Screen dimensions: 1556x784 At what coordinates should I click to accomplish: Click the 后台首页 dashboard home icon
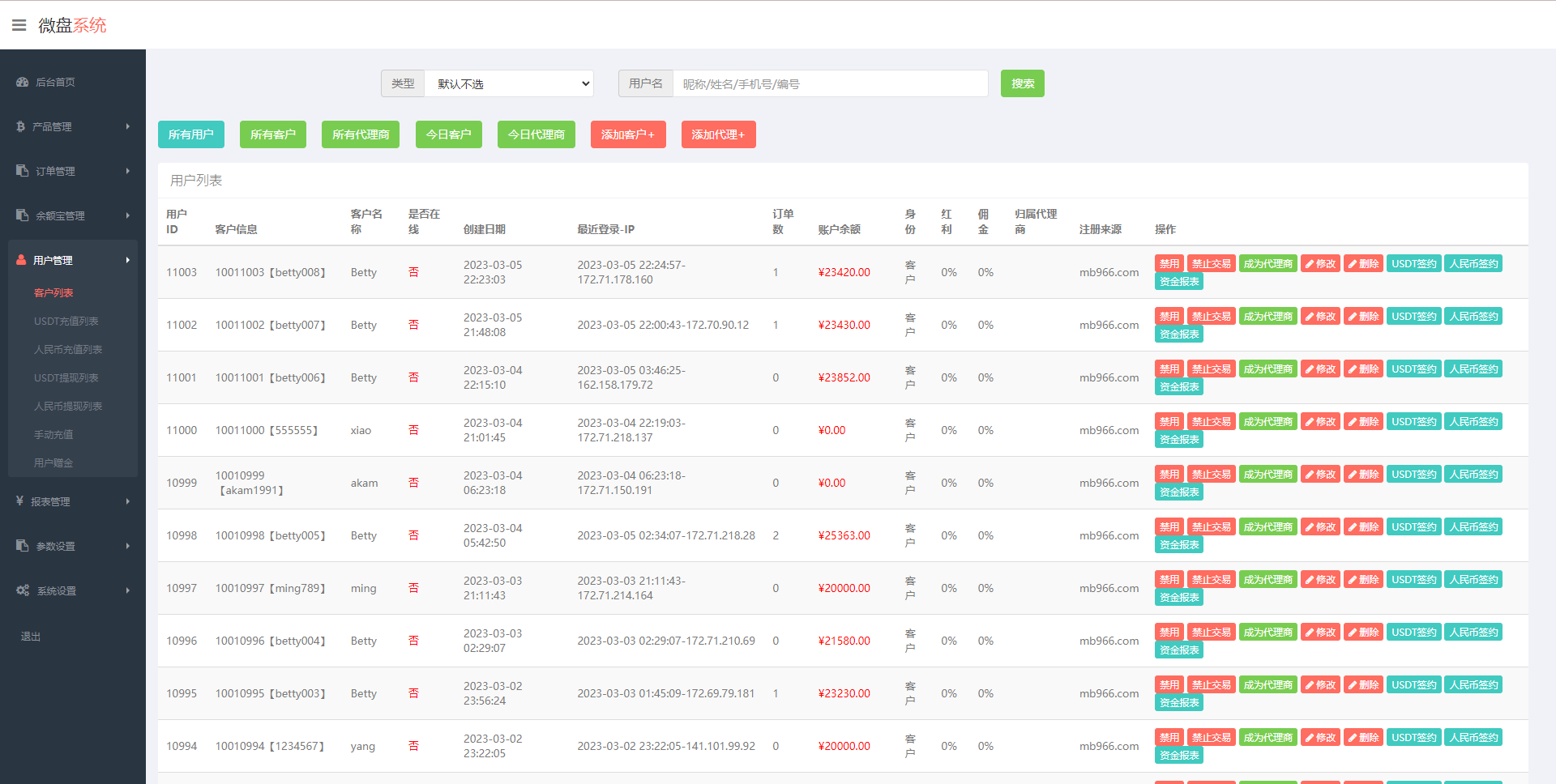20,82
